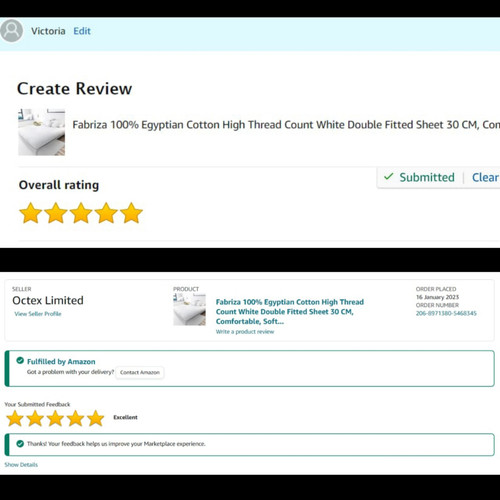This screenshot has height=500, width=500.
Task: Set Overall rating to four stars
Action: coord(106,213)
